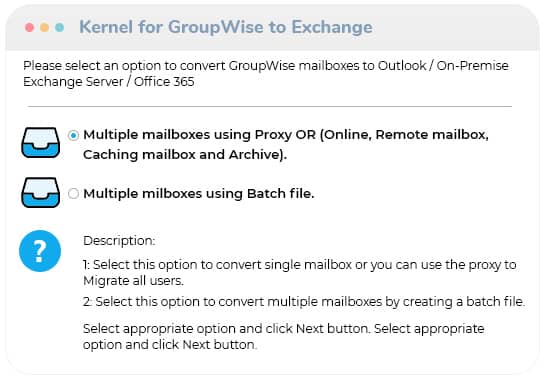
Task: Click the 'Exchange Server / Office 365' text
Action: coord(109,82)
